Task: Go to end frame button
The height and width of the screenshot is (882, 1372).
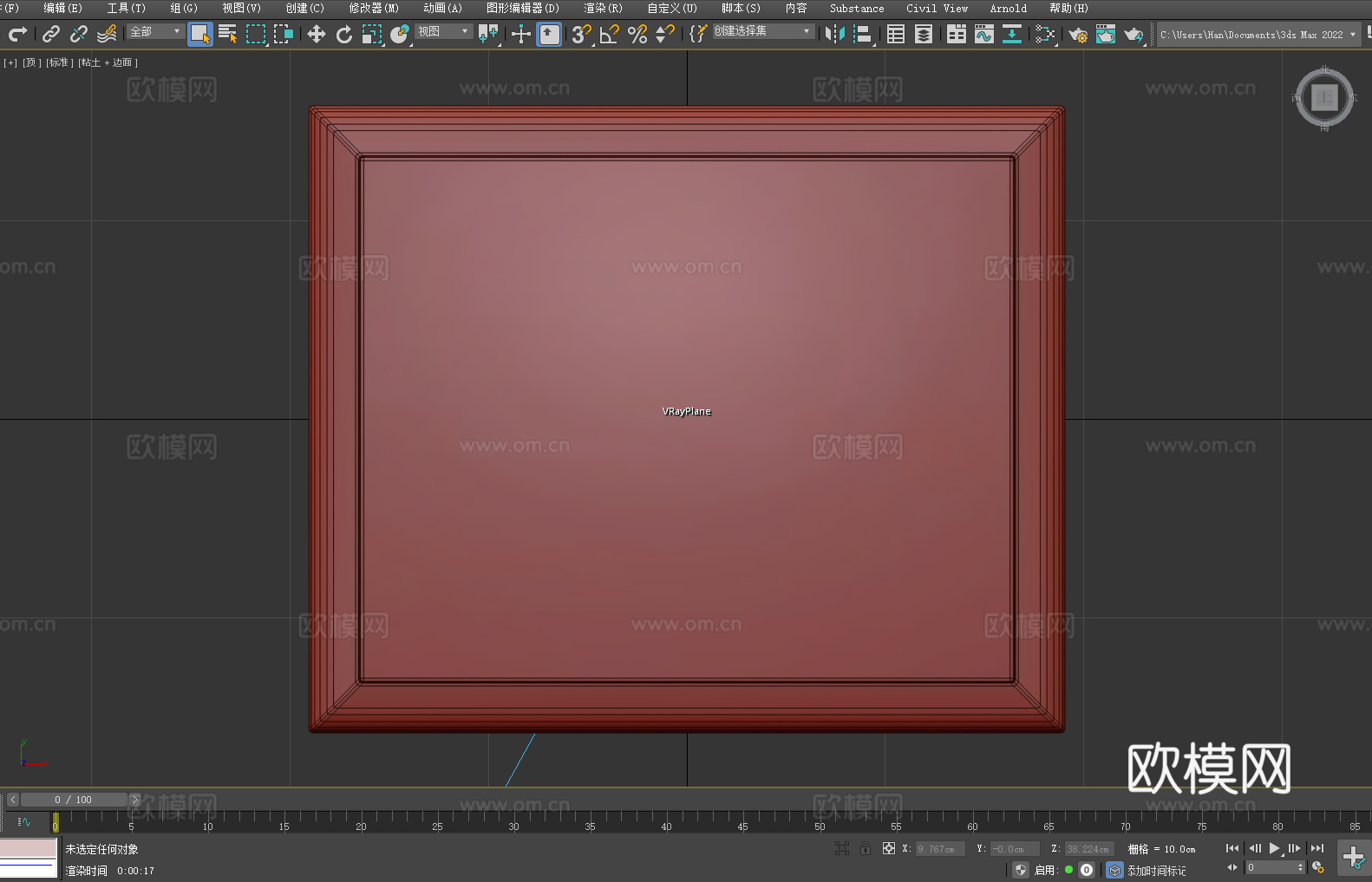Action: (x=1317, y=848)
